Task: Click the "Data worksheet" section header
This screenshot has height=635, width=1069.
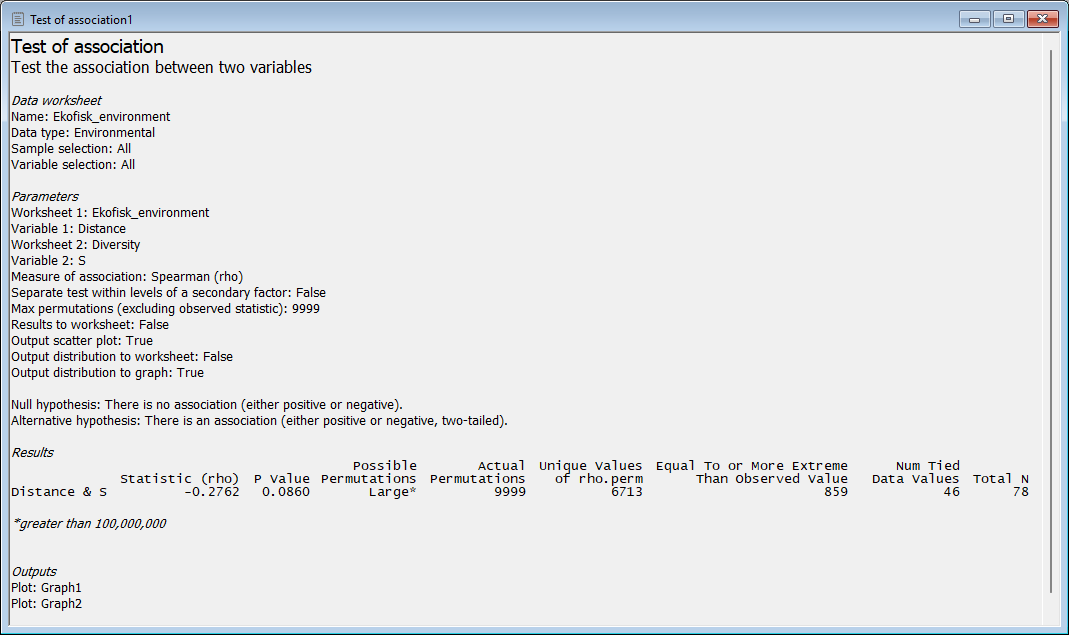Action: click(x=56, y=101)
